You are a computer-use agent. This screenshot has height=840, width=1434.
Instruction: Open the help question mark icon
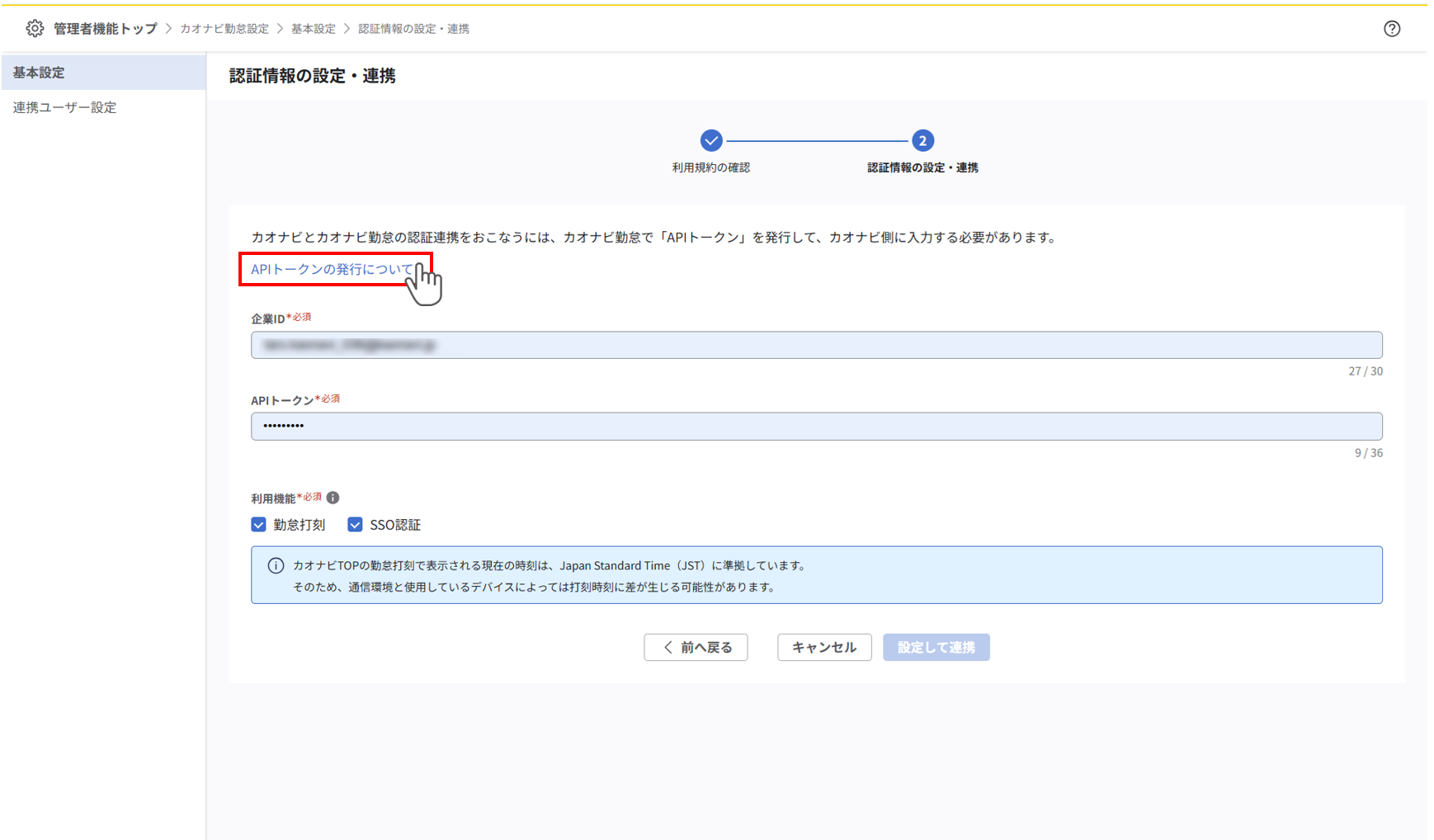[1392, 27]
